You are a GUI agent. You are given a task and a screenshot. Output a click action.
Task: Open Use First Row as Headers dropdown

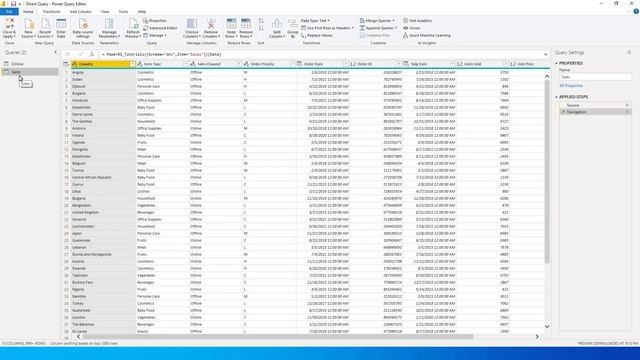click(327, 28)
